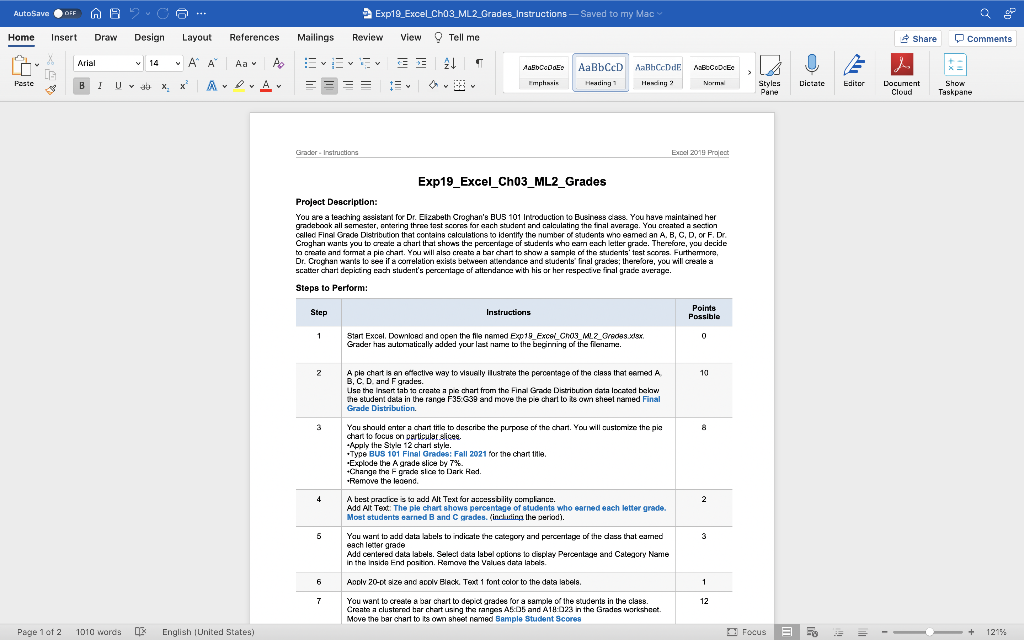Toggle Italic formatting
1024x640 pixels.
[x=100, y=86]
